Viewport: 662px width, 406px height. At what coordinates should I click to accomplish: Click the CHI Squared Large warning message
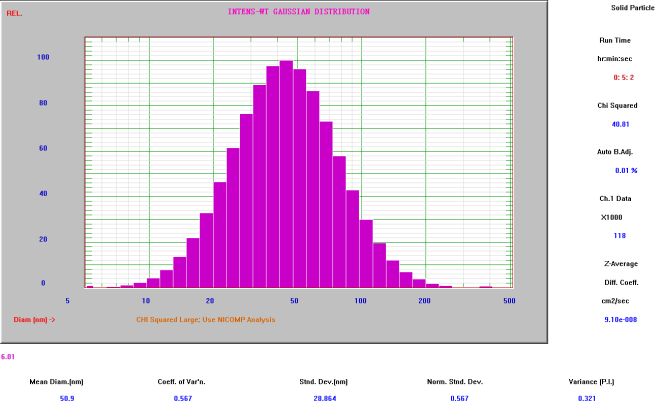[x=205, y=320]
